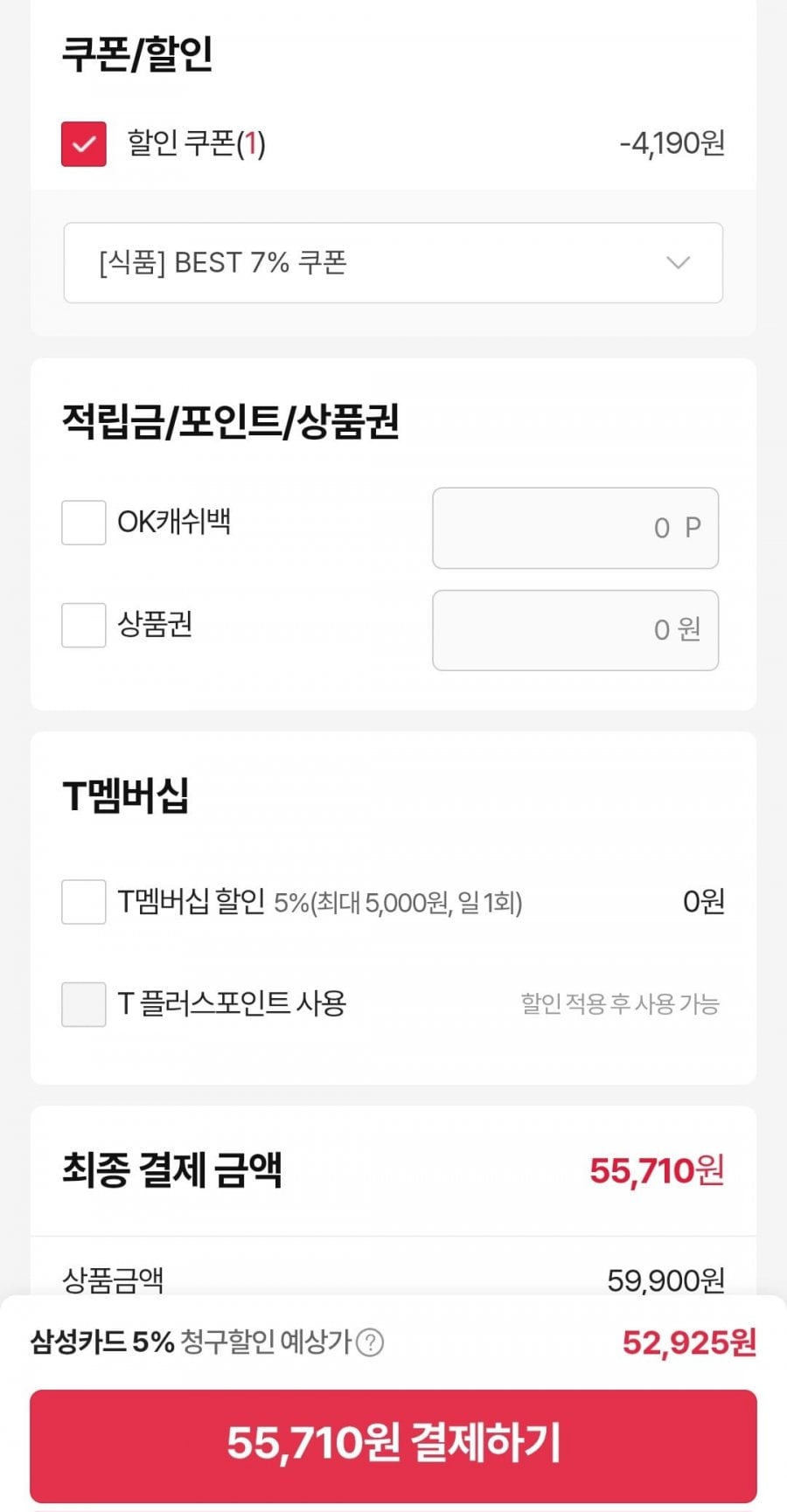Tap the OK캐쉬백 label text
This screenshot has height=1512, width=787.
coord(174,523)
